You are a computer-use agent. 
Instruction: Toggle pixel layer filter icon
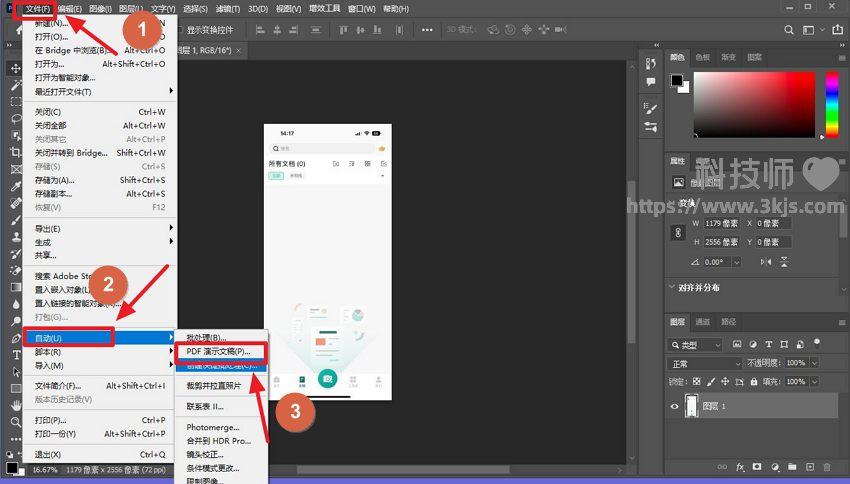click(x=737, y=344)
